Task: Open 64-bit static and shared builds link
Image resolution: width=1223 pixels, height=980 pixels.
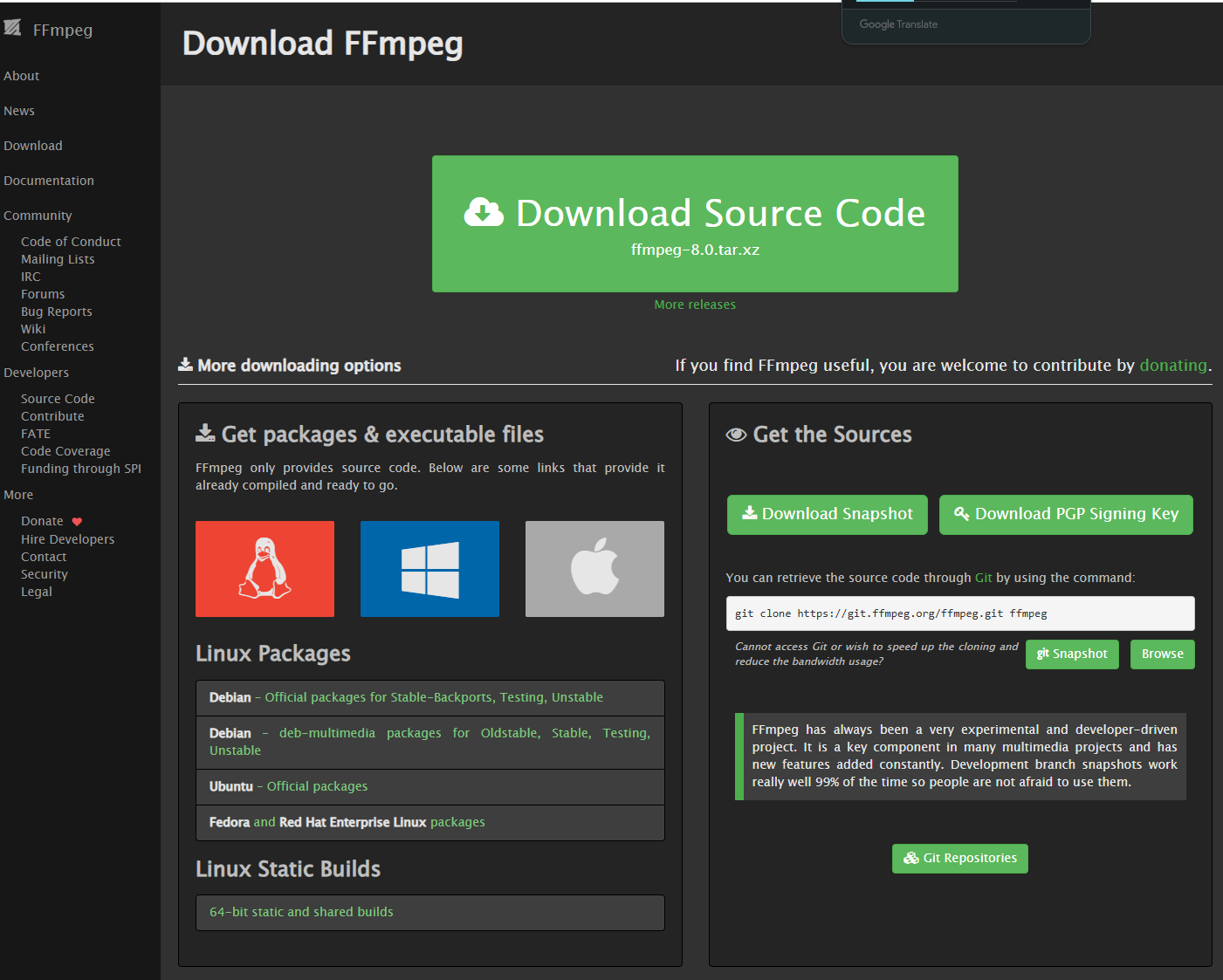Action: (301, 912)
